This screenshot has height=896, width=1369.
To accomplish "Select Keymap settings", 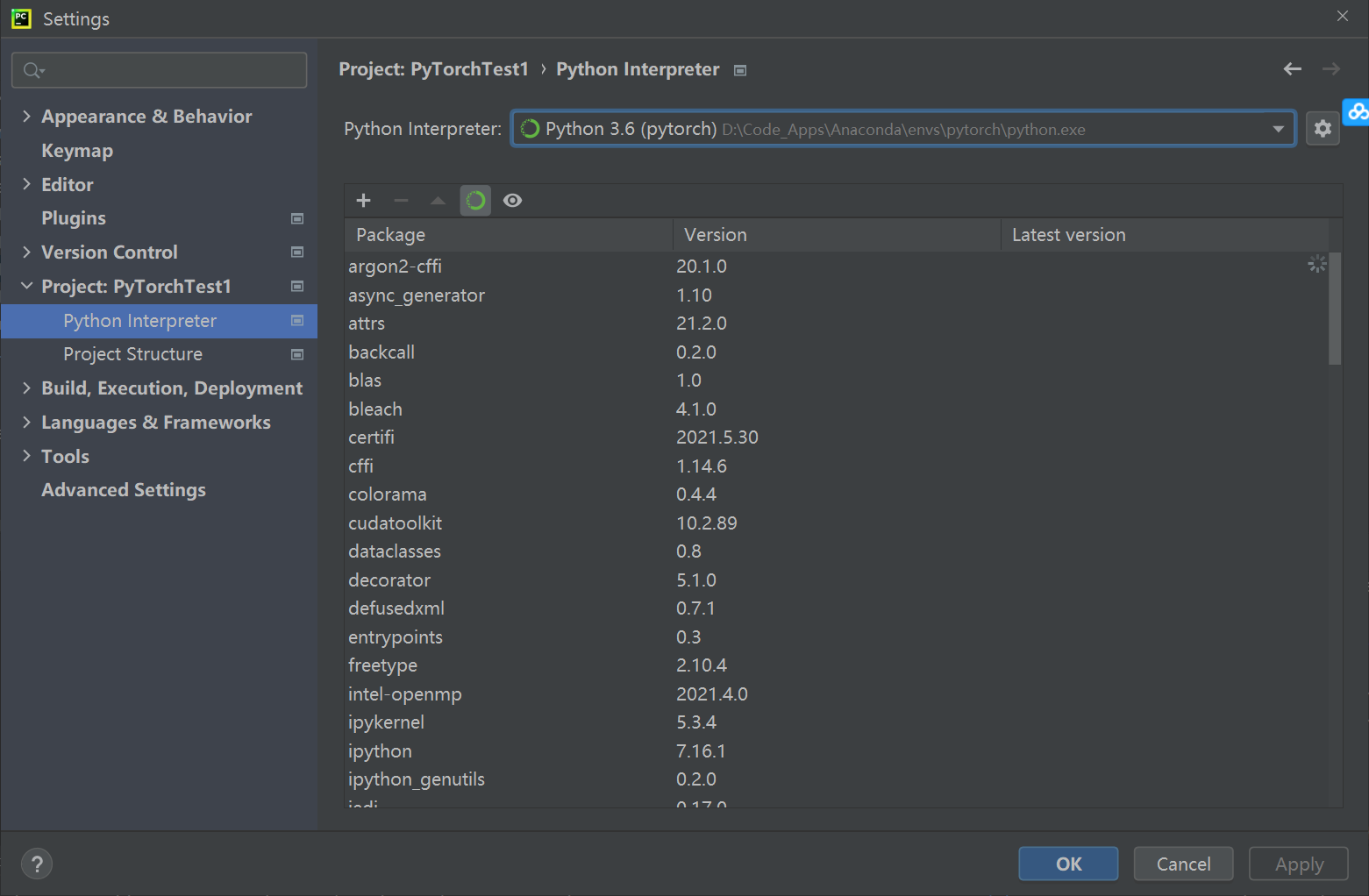I will click(x=77, y=151).
